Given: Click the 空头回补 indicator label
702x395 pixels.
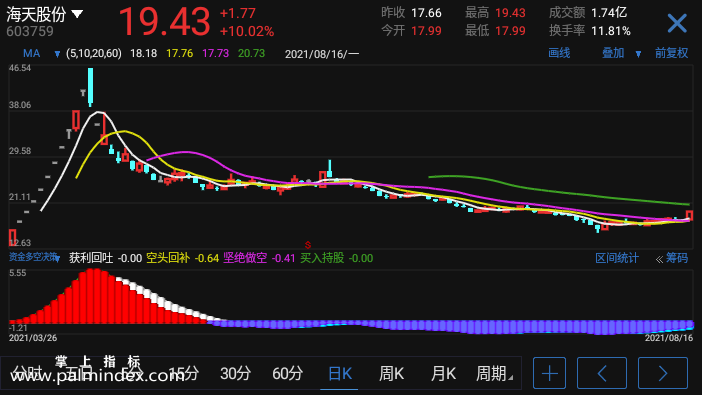Looking at the screenshot, I should [168, 258].
